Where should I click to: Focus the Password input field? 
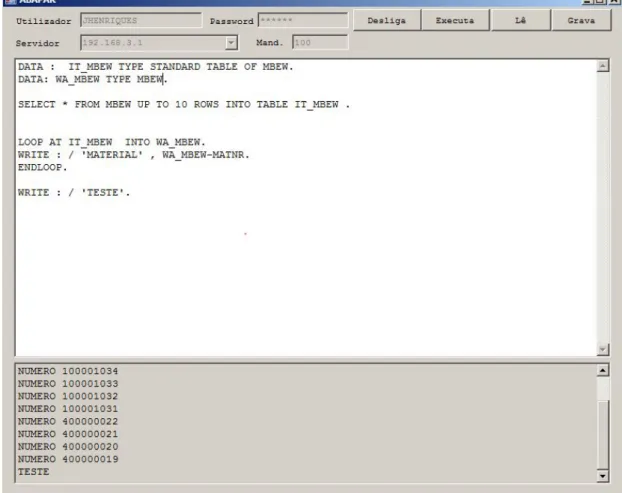303,20
